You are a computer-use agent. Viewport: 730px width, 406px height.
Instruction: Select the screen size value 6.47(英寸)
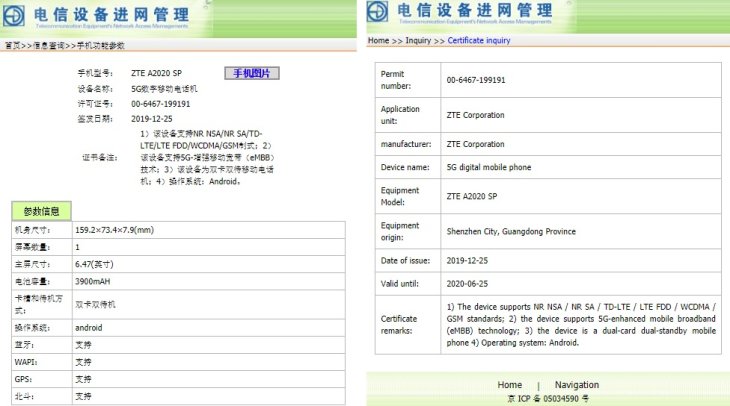coord(94,264)
